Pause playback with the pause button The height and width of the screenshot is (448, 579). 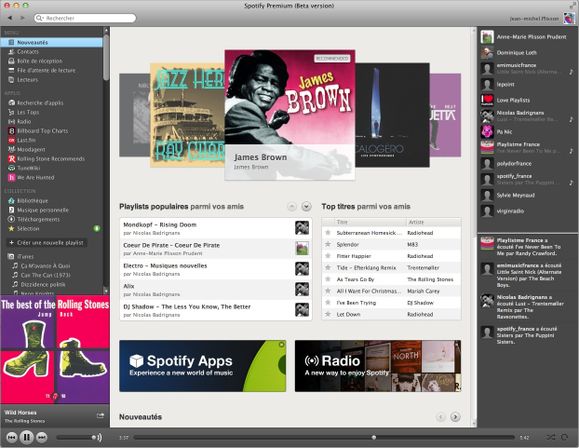coord(27,437)
